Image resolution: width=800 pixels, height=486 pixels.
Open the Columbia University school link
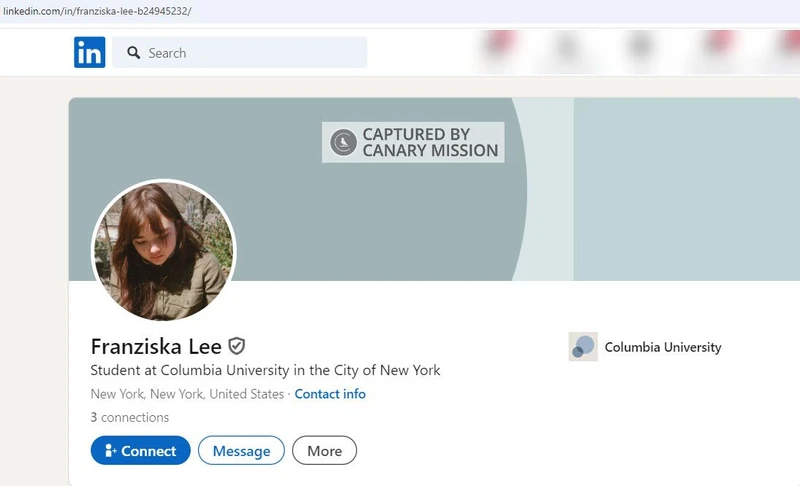tap(663, 347)
